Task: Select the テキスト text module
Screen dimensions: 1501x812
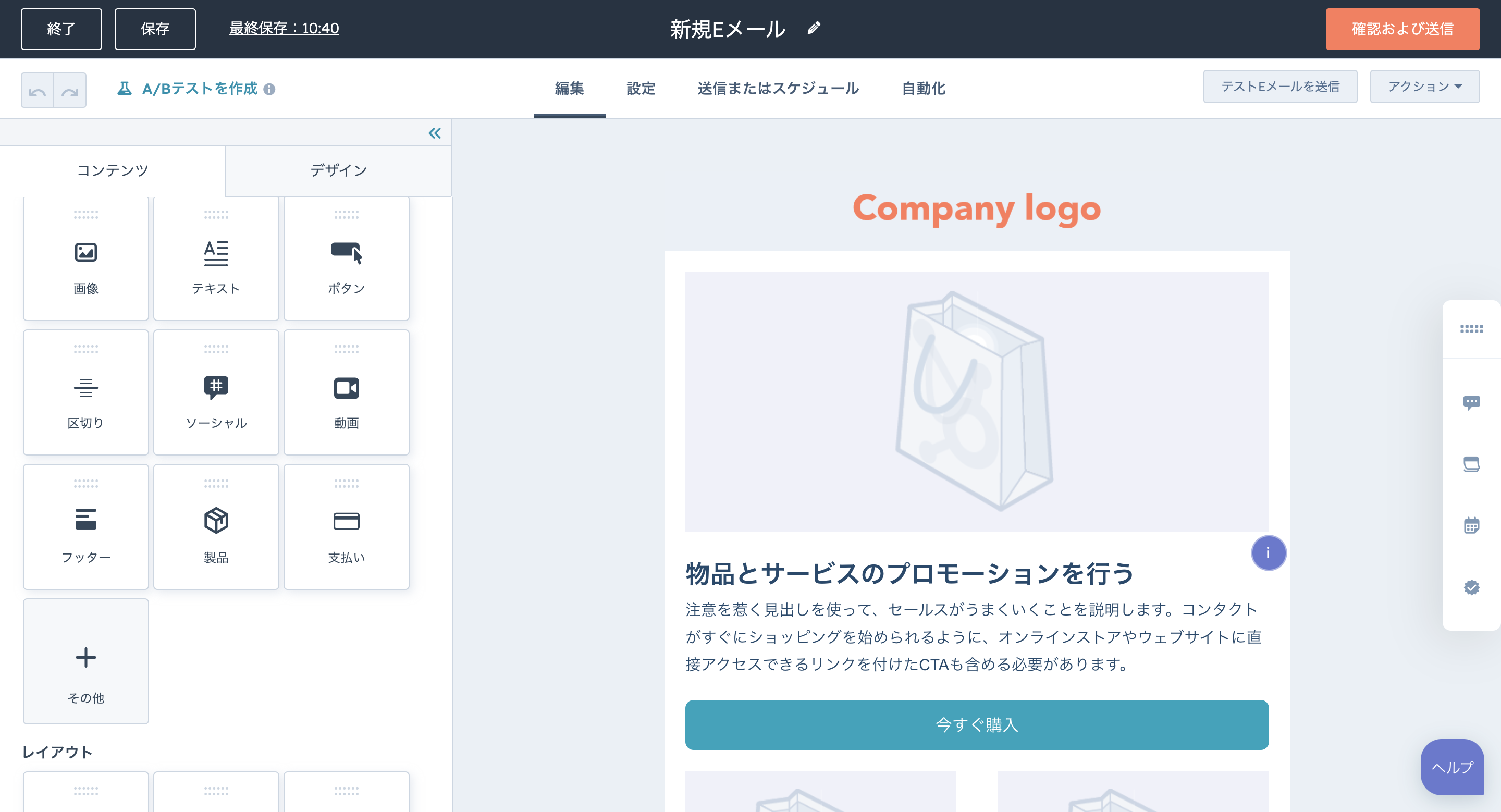Action: coord(216,259)
